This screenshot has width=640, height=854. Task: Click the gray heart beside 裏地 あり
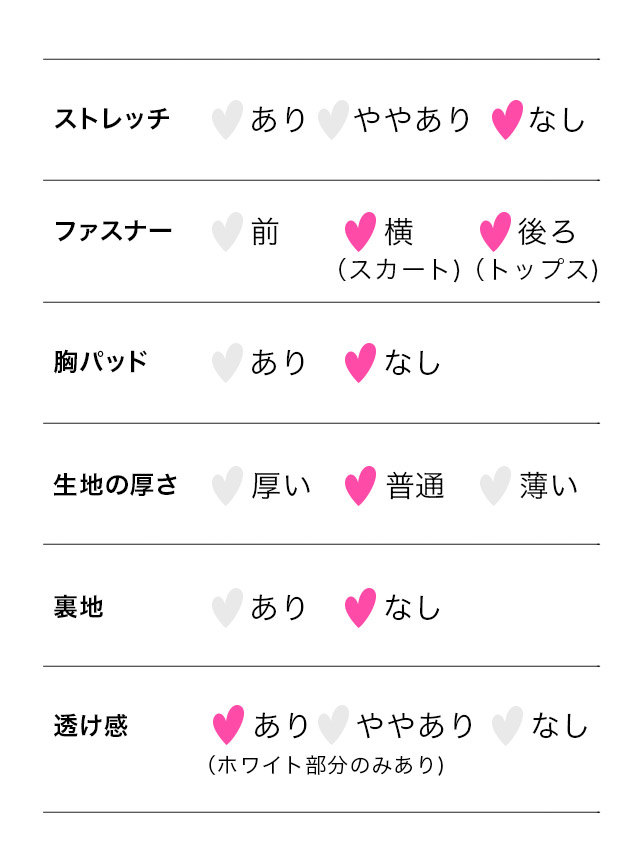coord(227,607)
